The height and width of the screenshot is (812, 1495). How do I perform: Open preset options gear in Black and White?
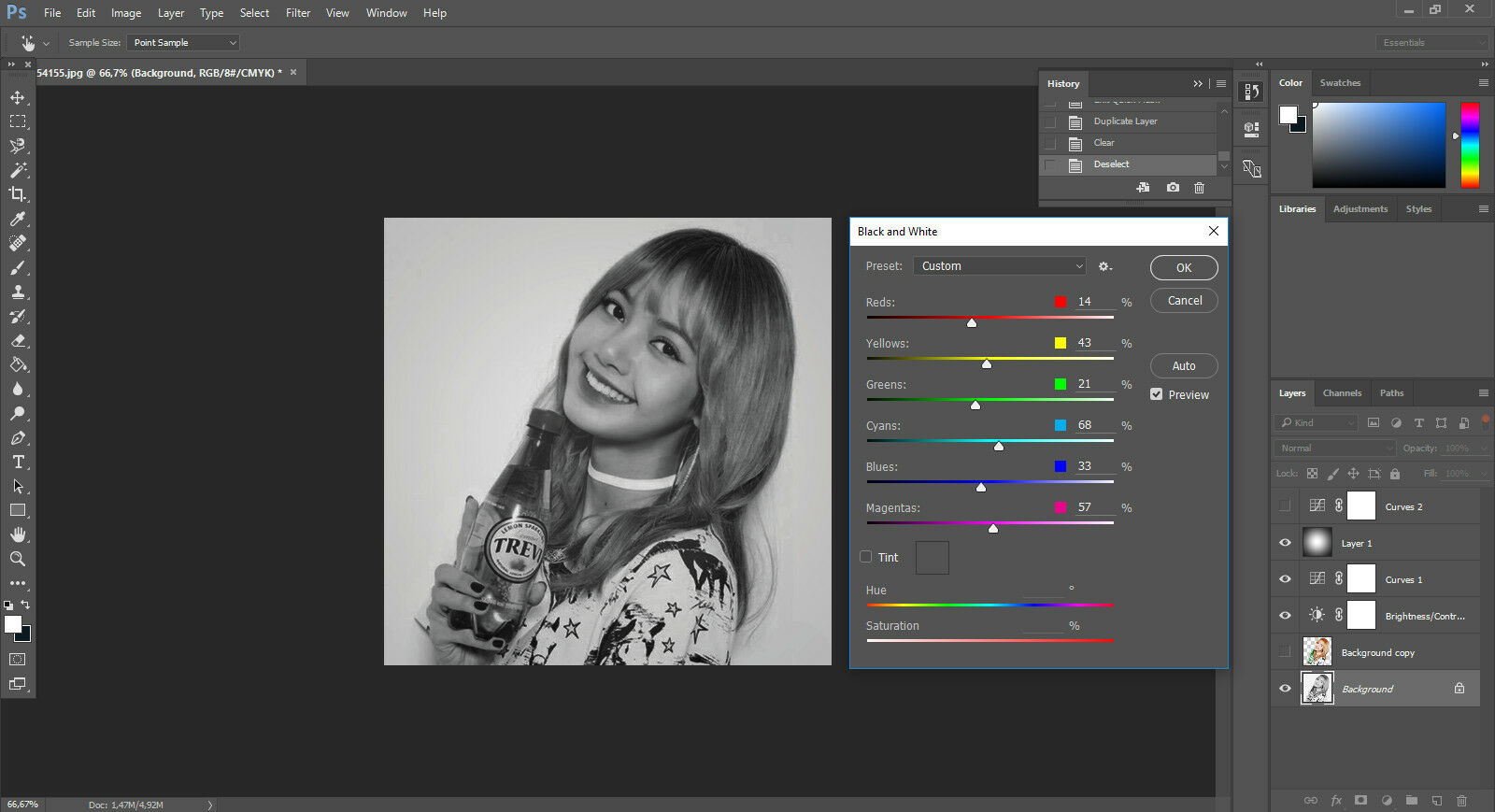coord(1105,266)
